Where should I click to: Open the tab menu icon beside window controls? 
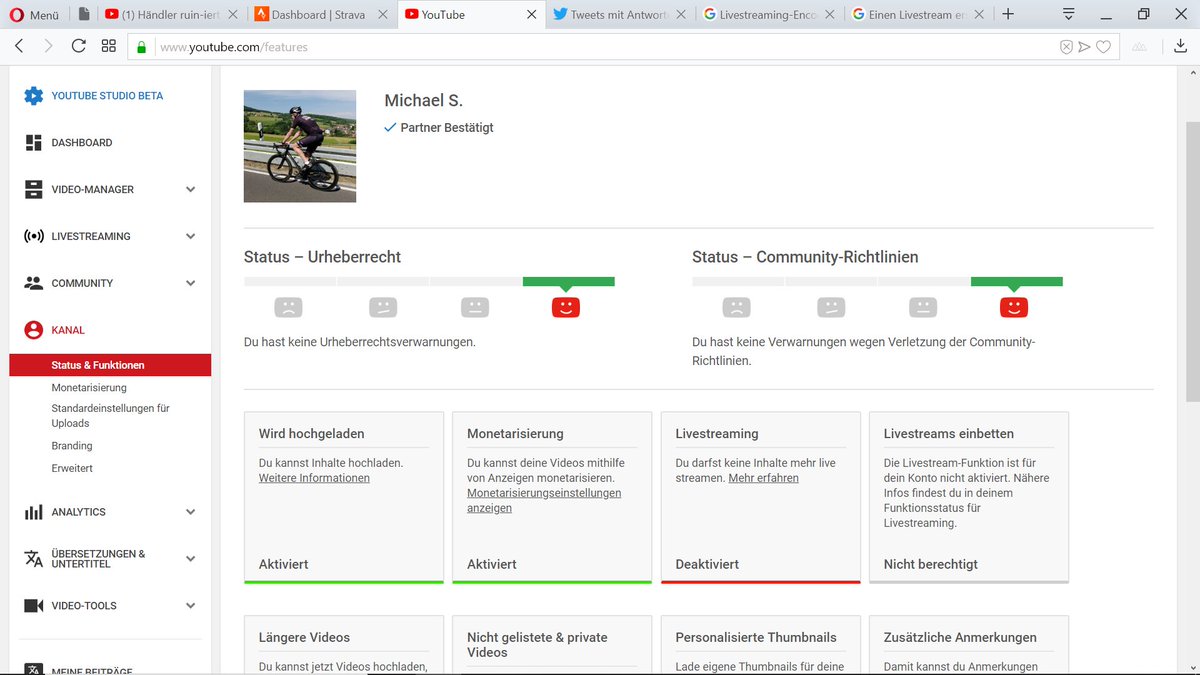pyautogui.click(x=1068, y=14)
